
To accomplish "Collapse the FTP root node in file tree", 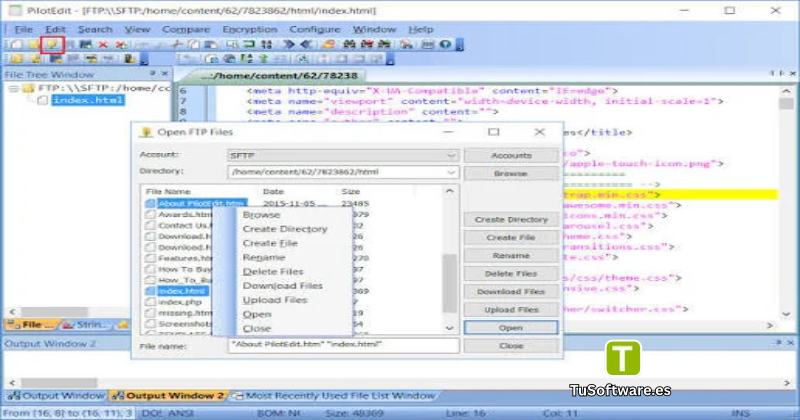I will [14, 88].
